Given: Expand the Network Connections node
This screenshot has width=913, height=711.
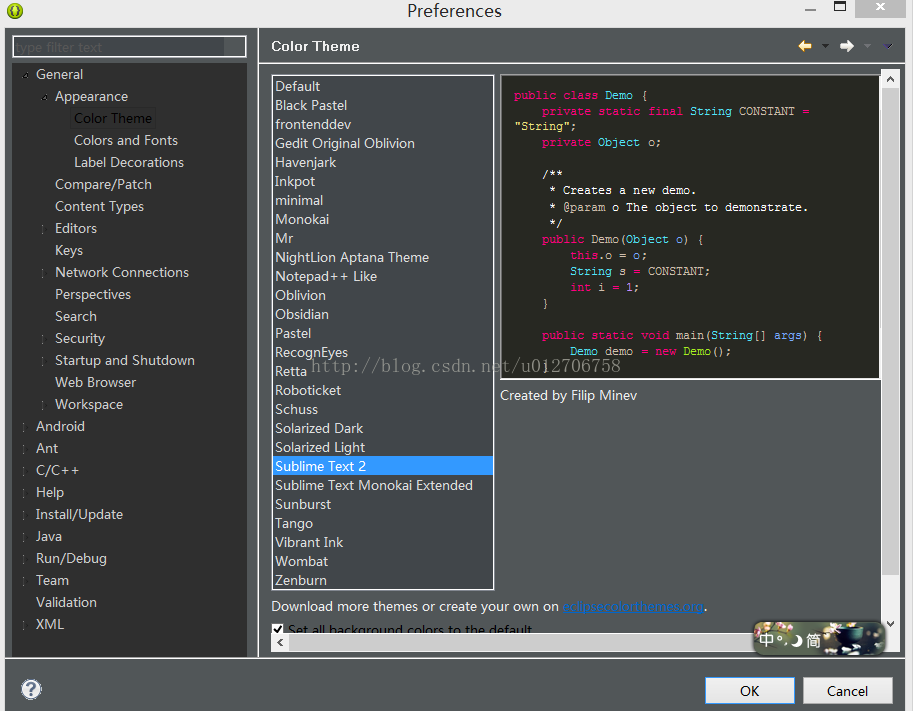Looking at the screenshot, I should (44, 273).
